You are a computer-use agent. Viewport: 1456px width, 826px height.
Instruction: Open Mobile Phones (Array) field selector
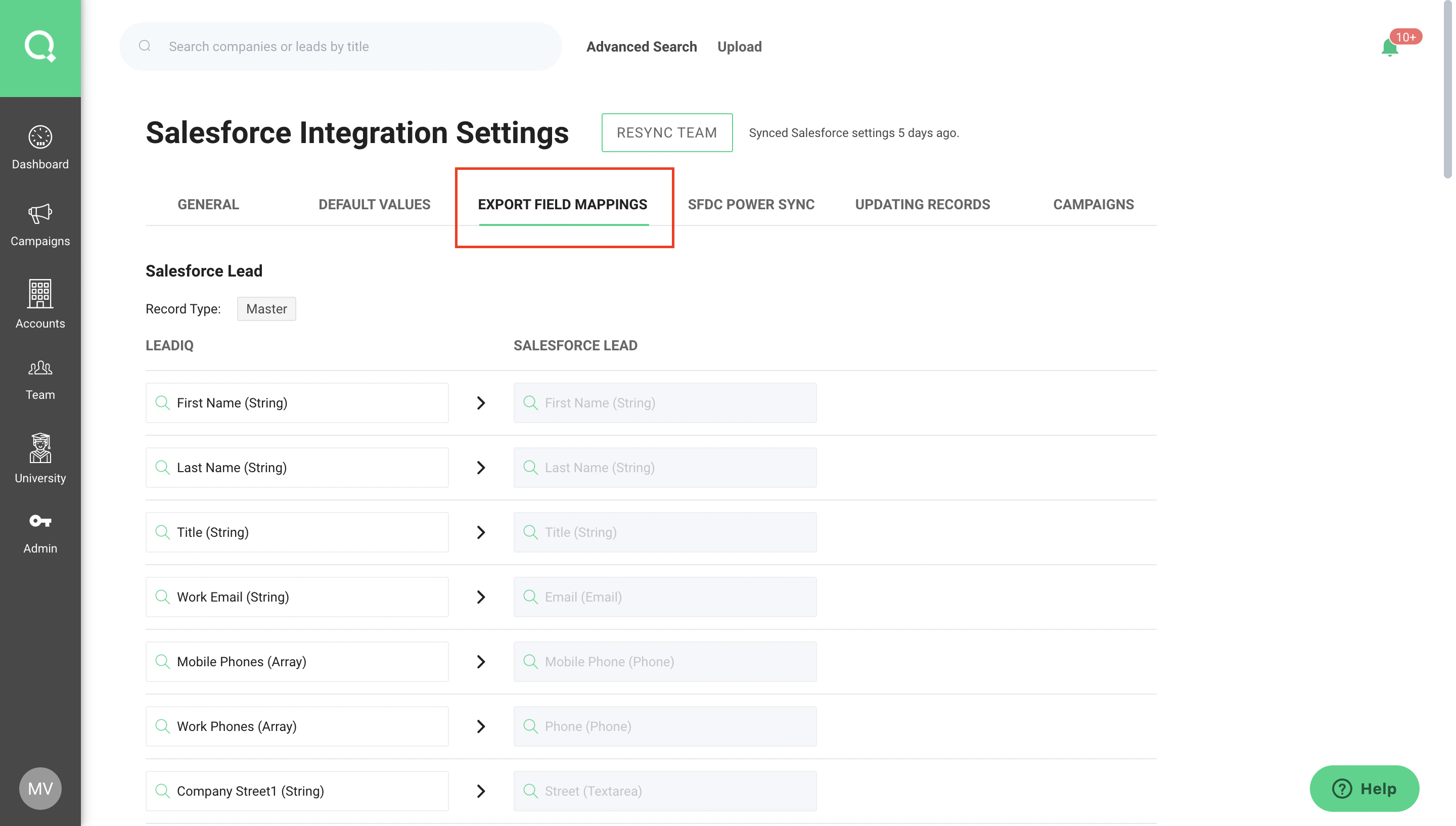(297, 662)
